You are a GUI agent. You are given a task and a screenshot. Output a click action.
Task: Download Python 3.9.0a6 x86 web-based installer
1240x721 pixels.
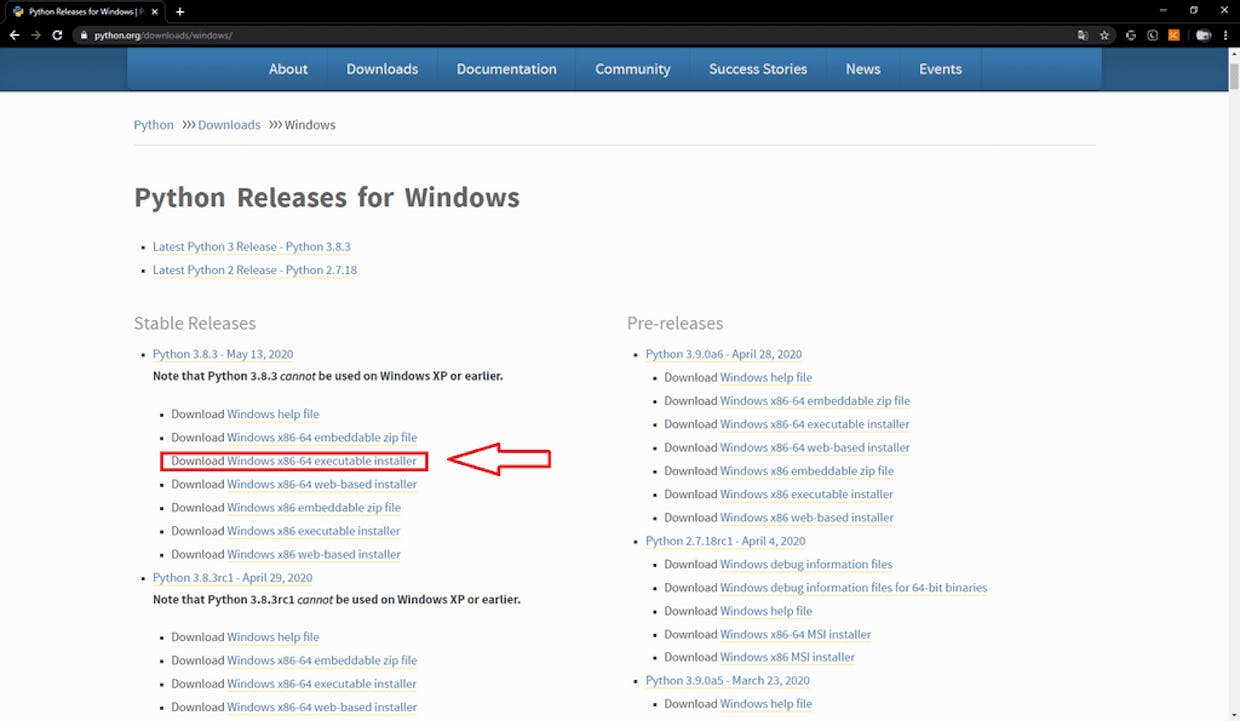pos(807,517)
